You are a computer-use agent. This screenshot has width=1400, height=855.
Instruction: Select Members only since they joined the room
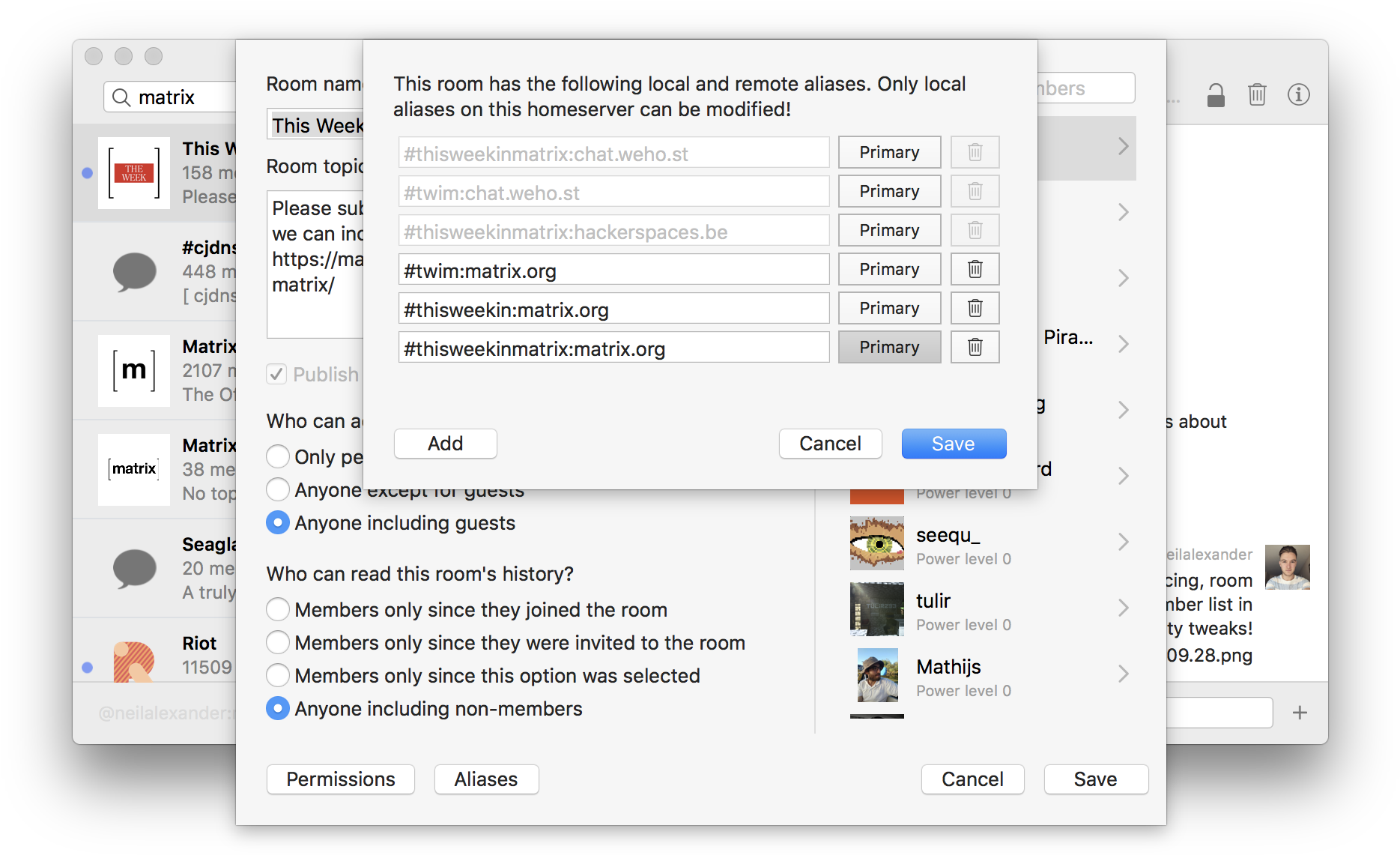click(x=277, y=609)
